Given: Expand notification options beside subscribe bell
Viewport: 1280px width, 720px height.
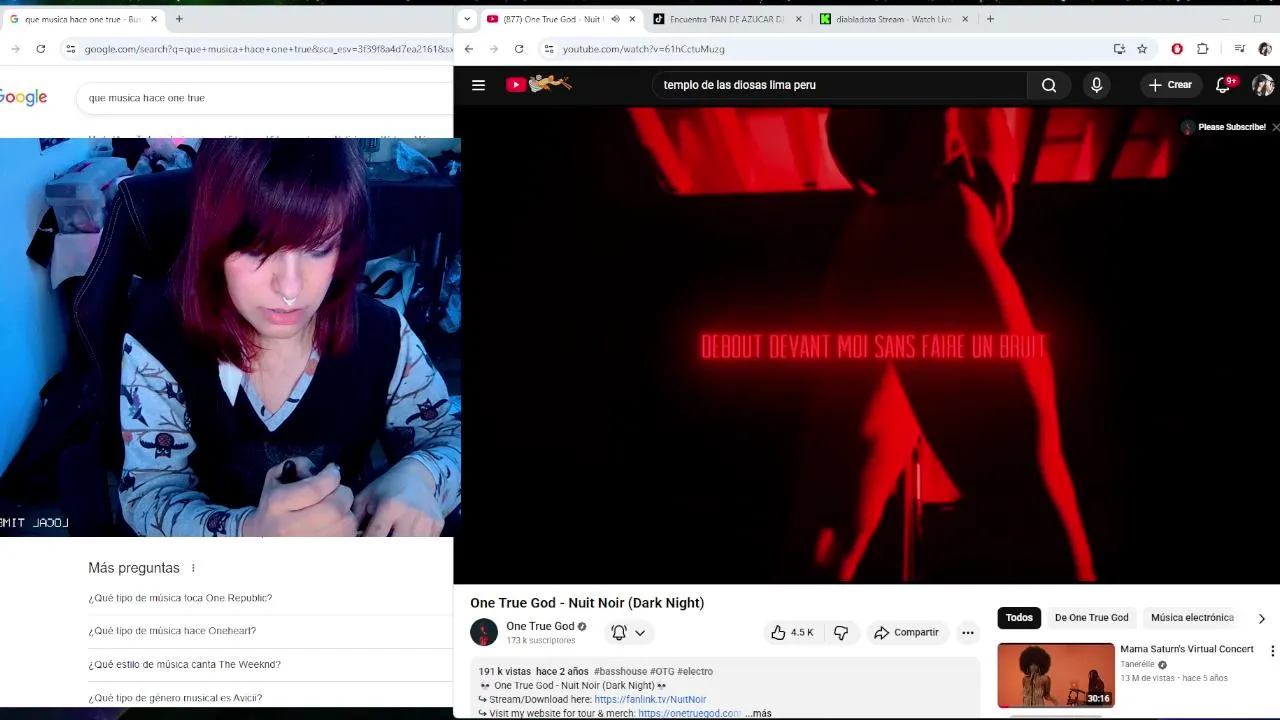Looking at the screenshot, I should point(640,632).
